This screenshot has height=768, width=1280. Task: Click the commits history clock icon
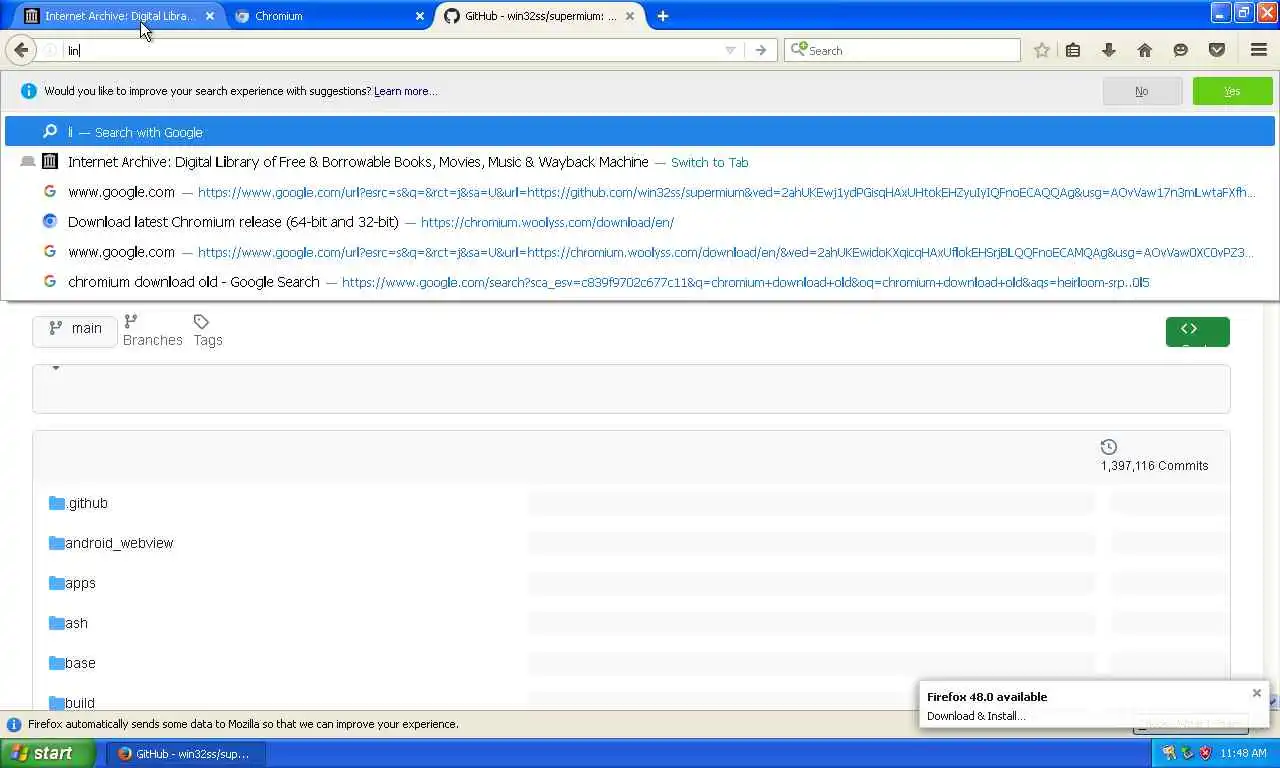(1109, 447)
